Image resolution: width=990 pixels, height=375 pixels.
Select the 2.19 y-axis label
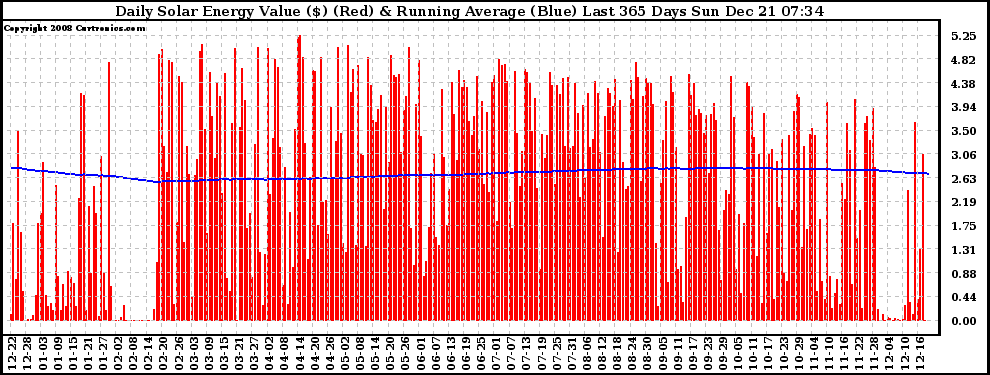tap(963, 203)
